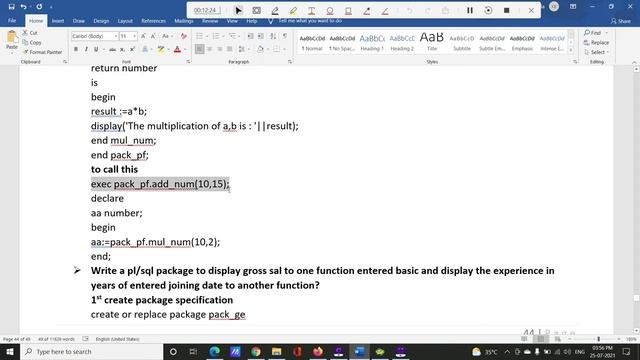Open File Explorer from the taskbar
Screen dimensions: 640x360
[276, 351]
